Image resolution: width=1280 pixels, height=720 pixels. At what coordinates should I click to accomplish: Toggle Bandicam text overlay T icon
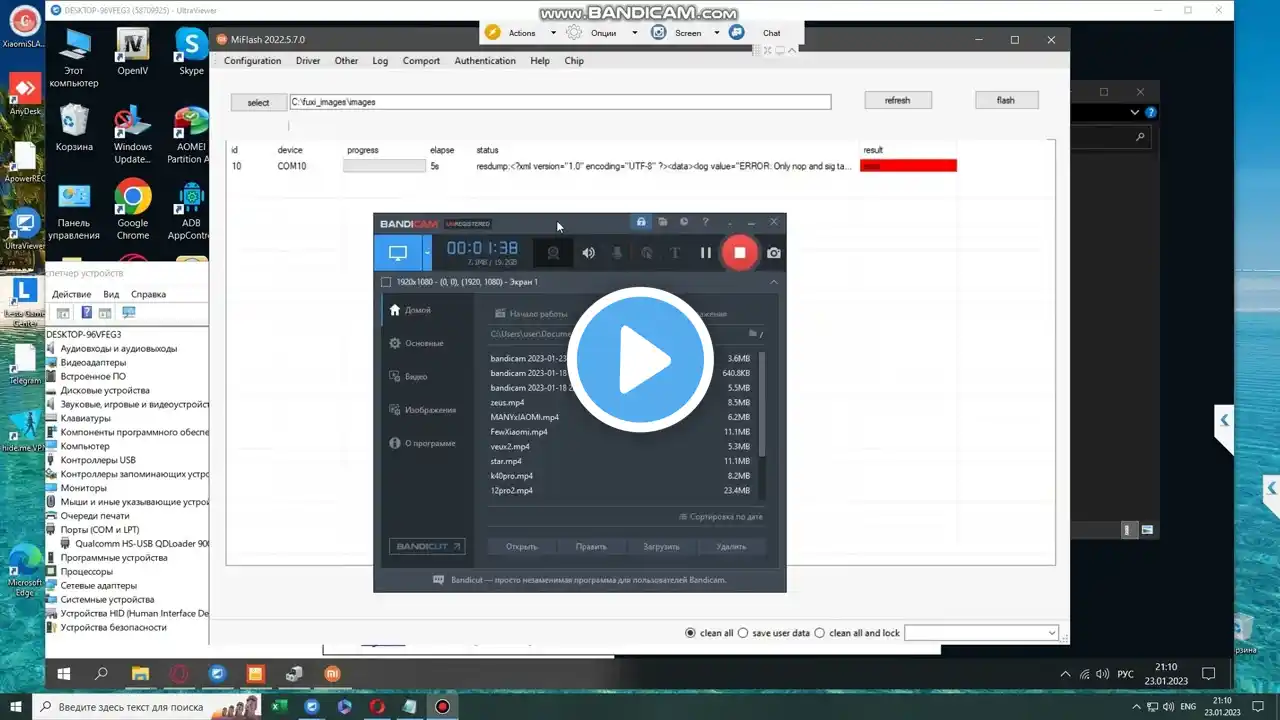(675, 253)
